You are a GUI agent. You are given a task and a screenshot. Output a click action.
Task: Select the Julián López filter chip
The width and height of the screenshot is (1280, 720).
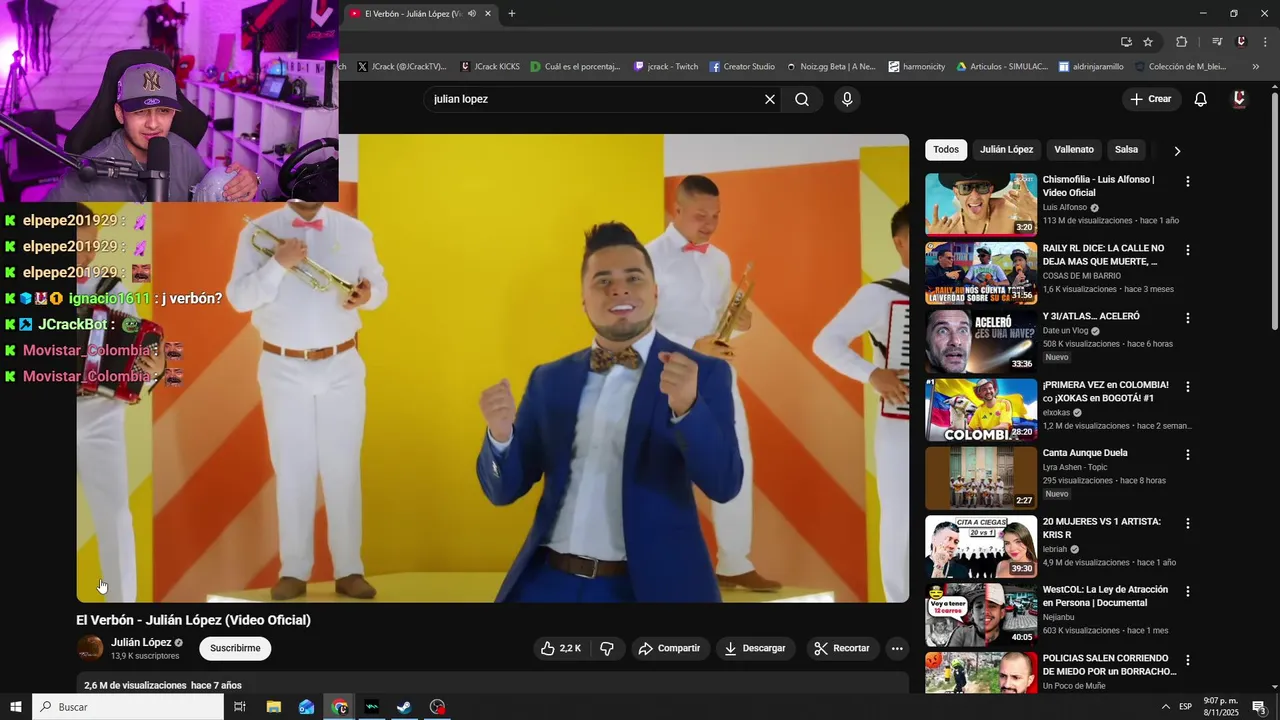1006,150
